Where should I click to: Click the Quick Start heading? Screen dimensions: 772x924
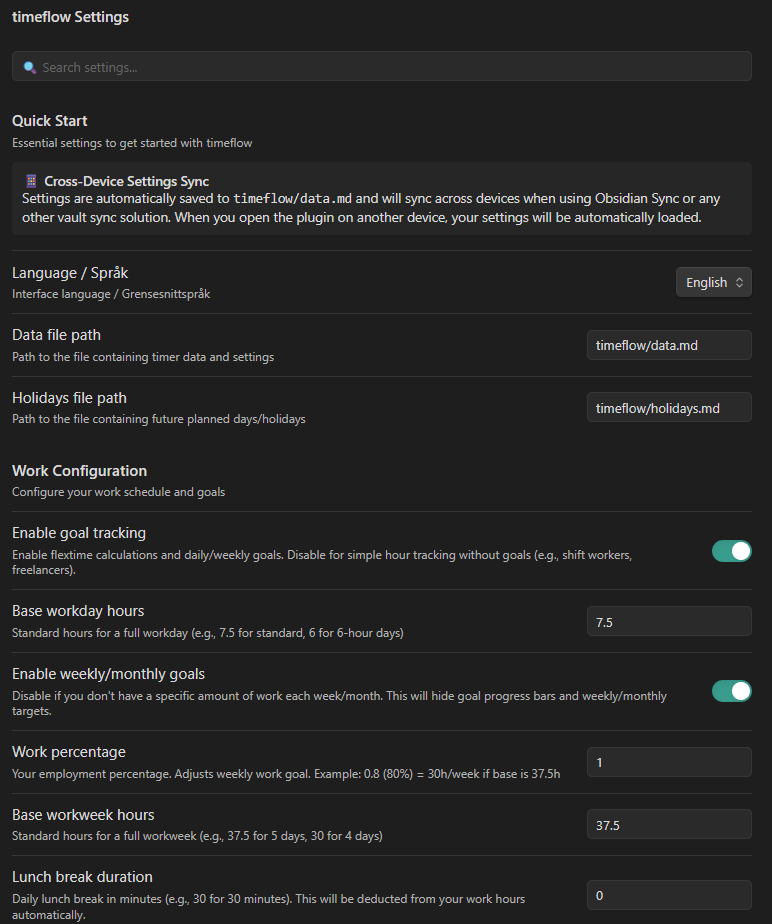tap(50, 121)
